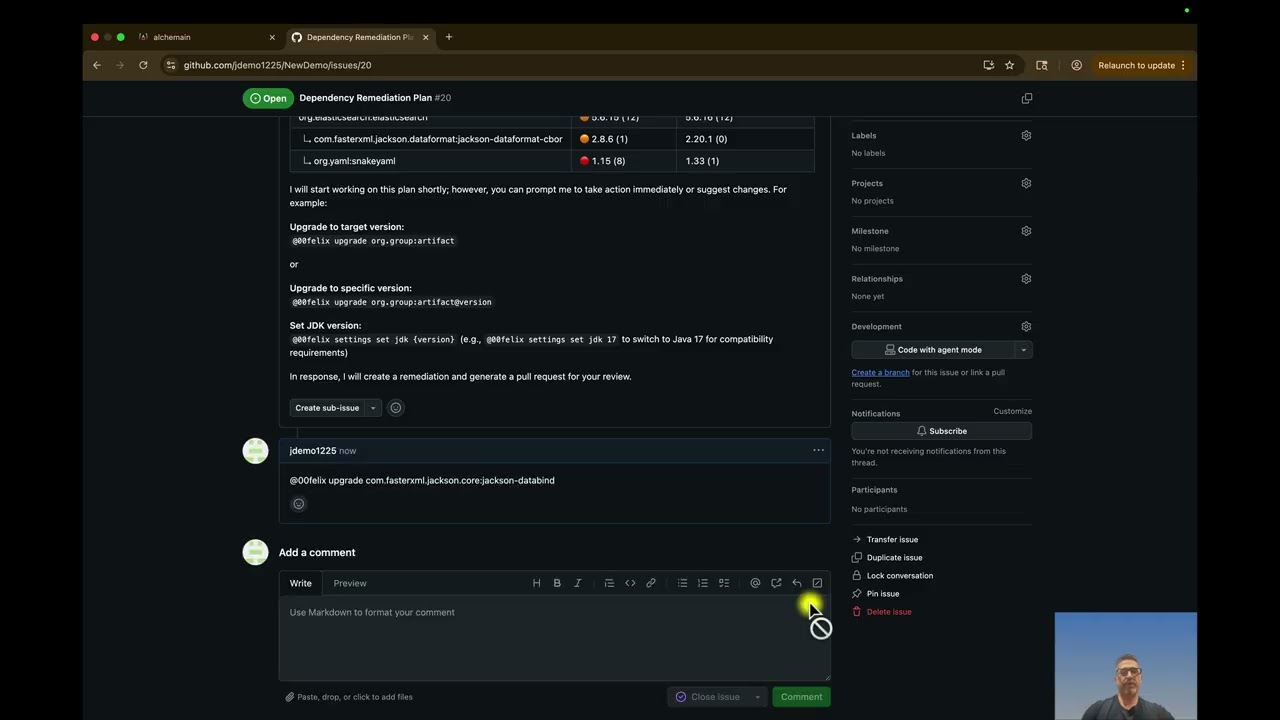Insert a quote block in comment
1280x720 pixels.
point(609,583)
